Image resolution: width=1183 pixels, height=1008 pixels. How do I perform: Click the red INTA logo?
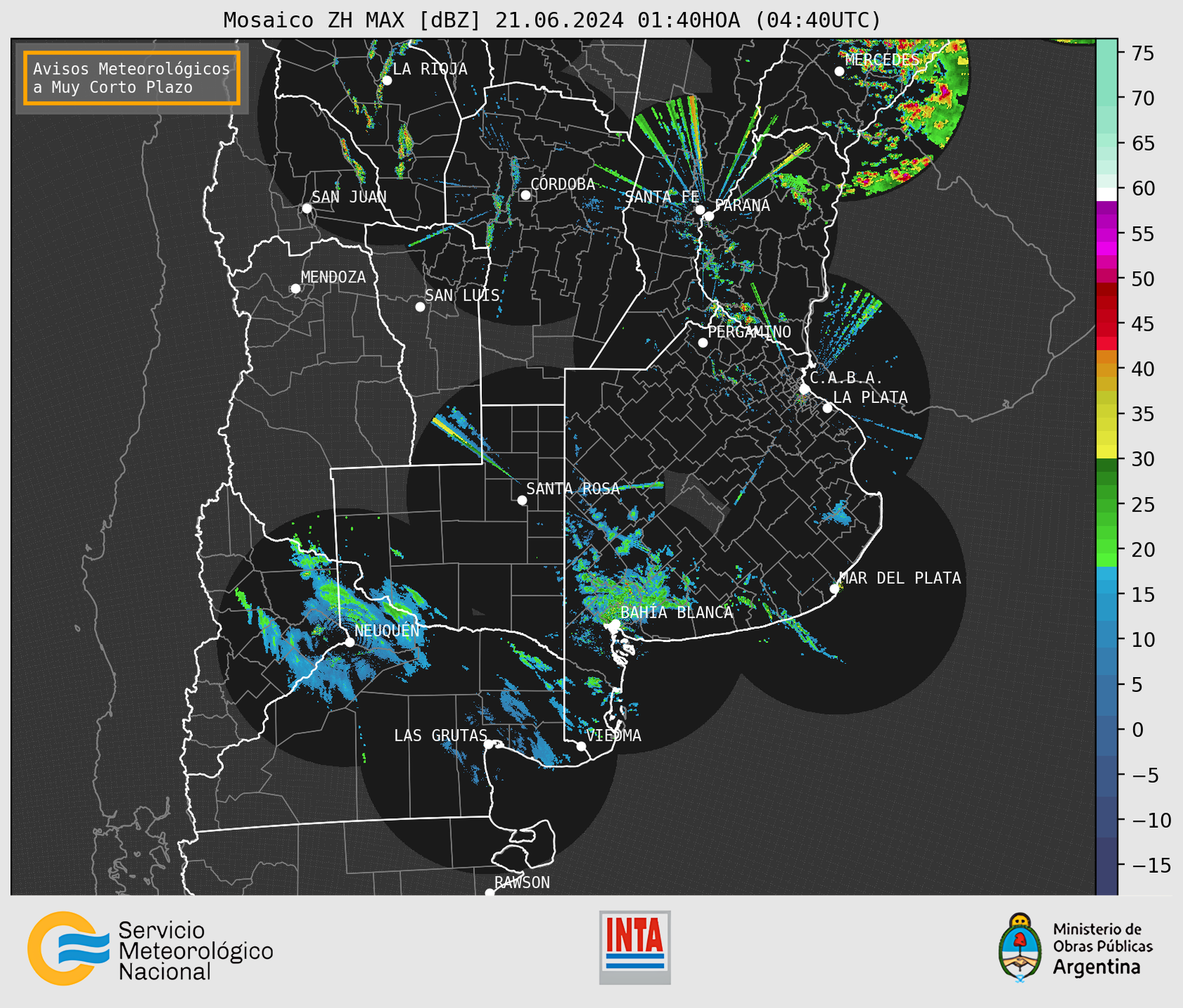635,947
